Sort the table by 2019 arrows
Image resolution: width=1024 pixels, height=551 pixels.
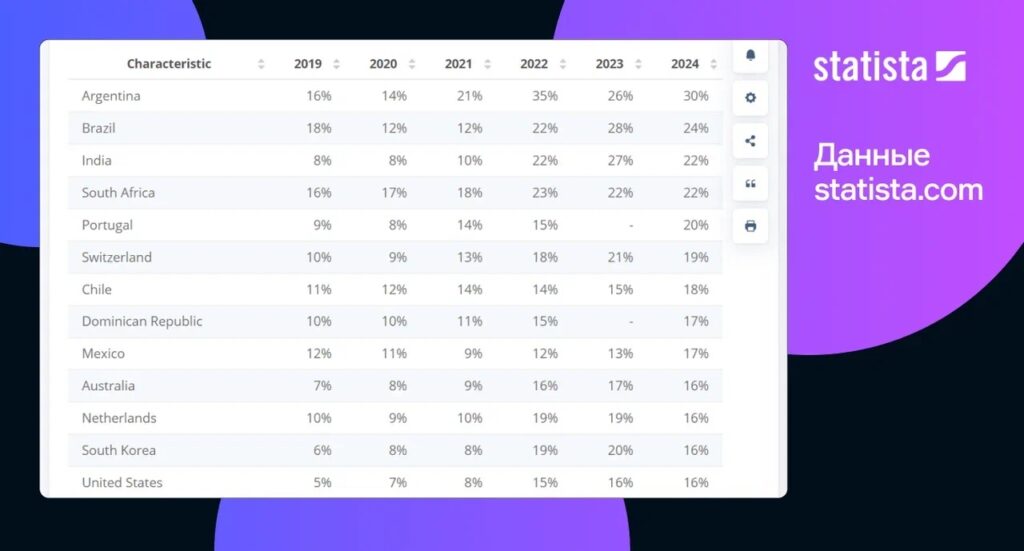336,64
